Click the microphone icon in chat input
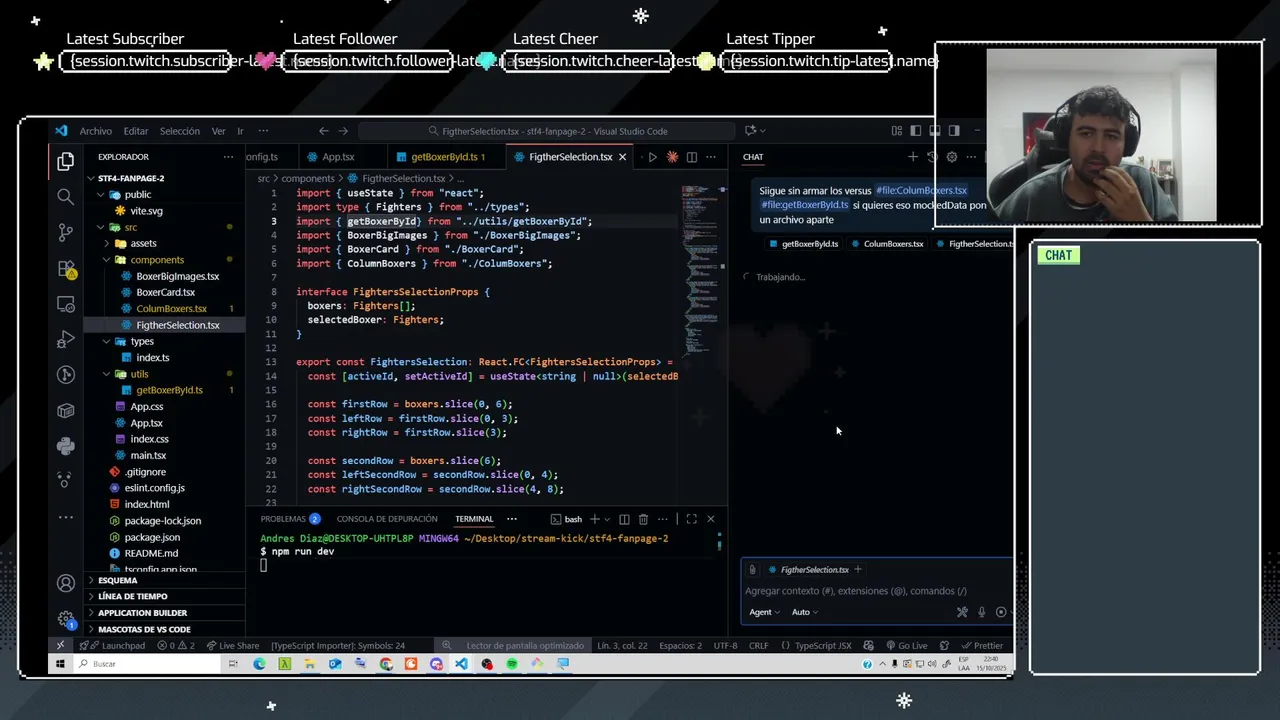 click(982, 612)
